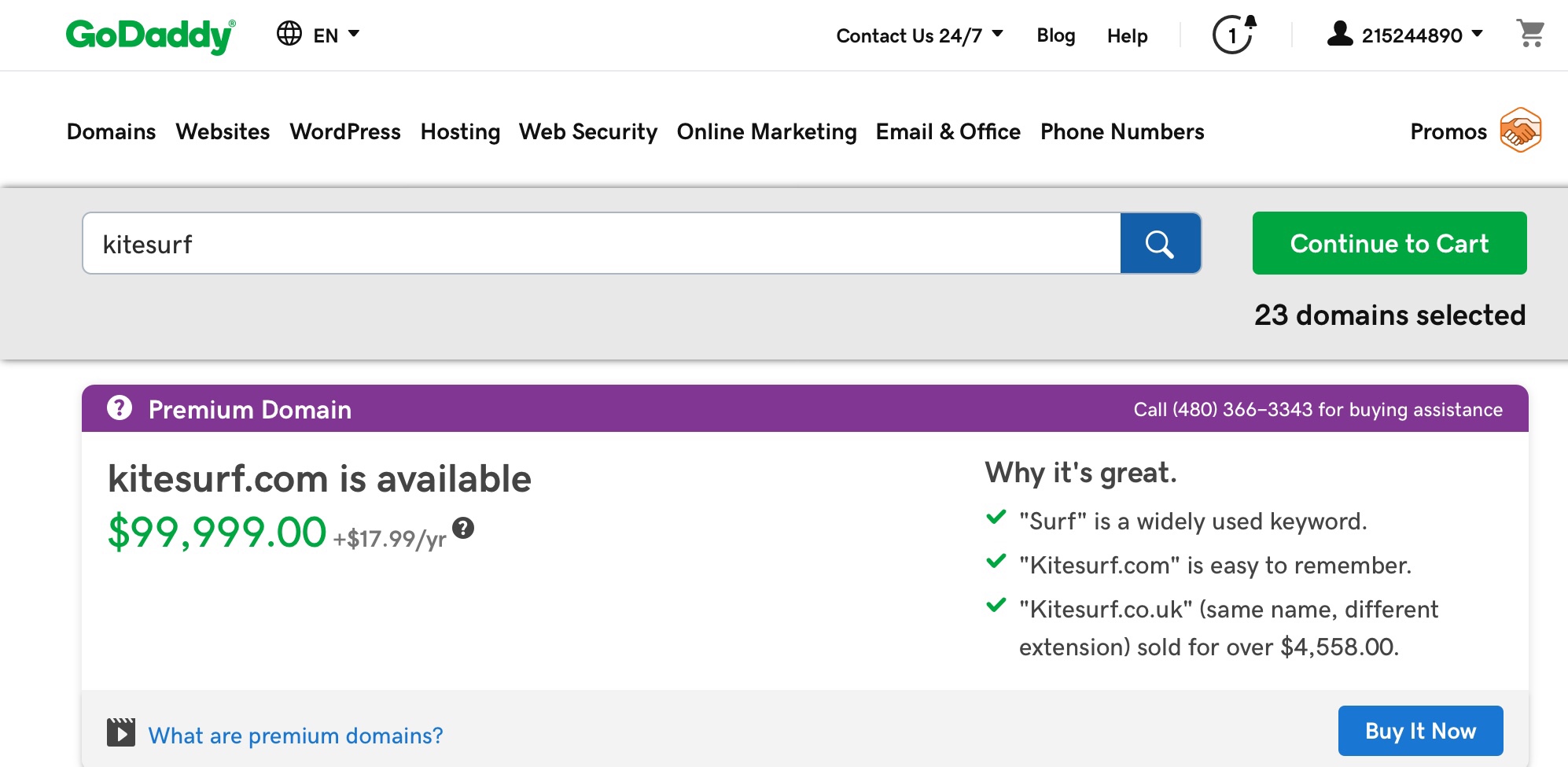This screenshot has height=767, width=1568.
Task: Click the Premium Domain question mark icon
Action: point(120,407)
